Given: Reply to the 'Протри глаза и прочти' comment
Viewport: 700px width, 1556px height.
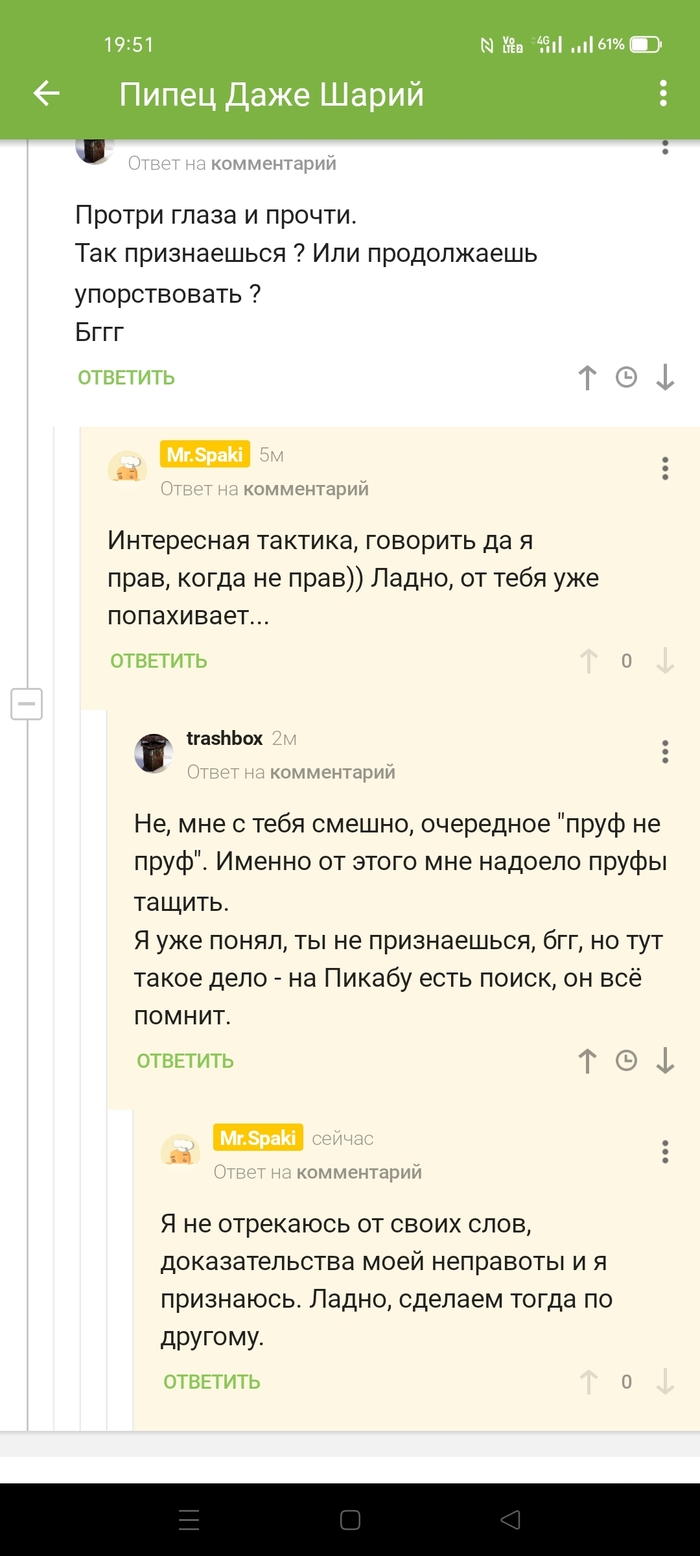Looking at the screenshot, I should (x=126, y=377).
